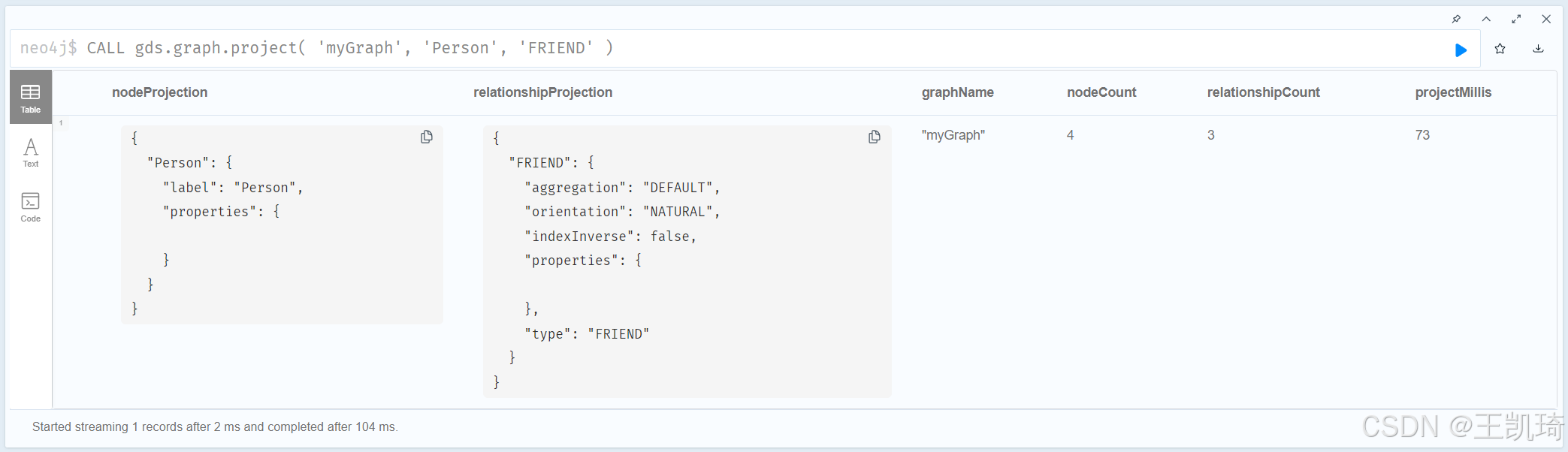Switch to Table view
Viewport: 1568px width, 452px height.
31,97
